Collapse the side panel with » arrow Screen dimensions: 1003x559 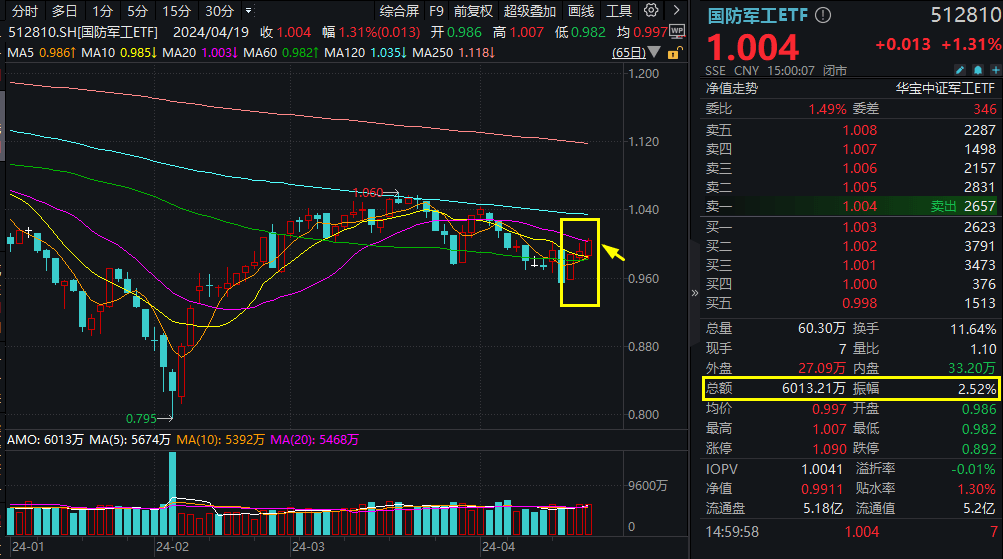coord(695,293)
